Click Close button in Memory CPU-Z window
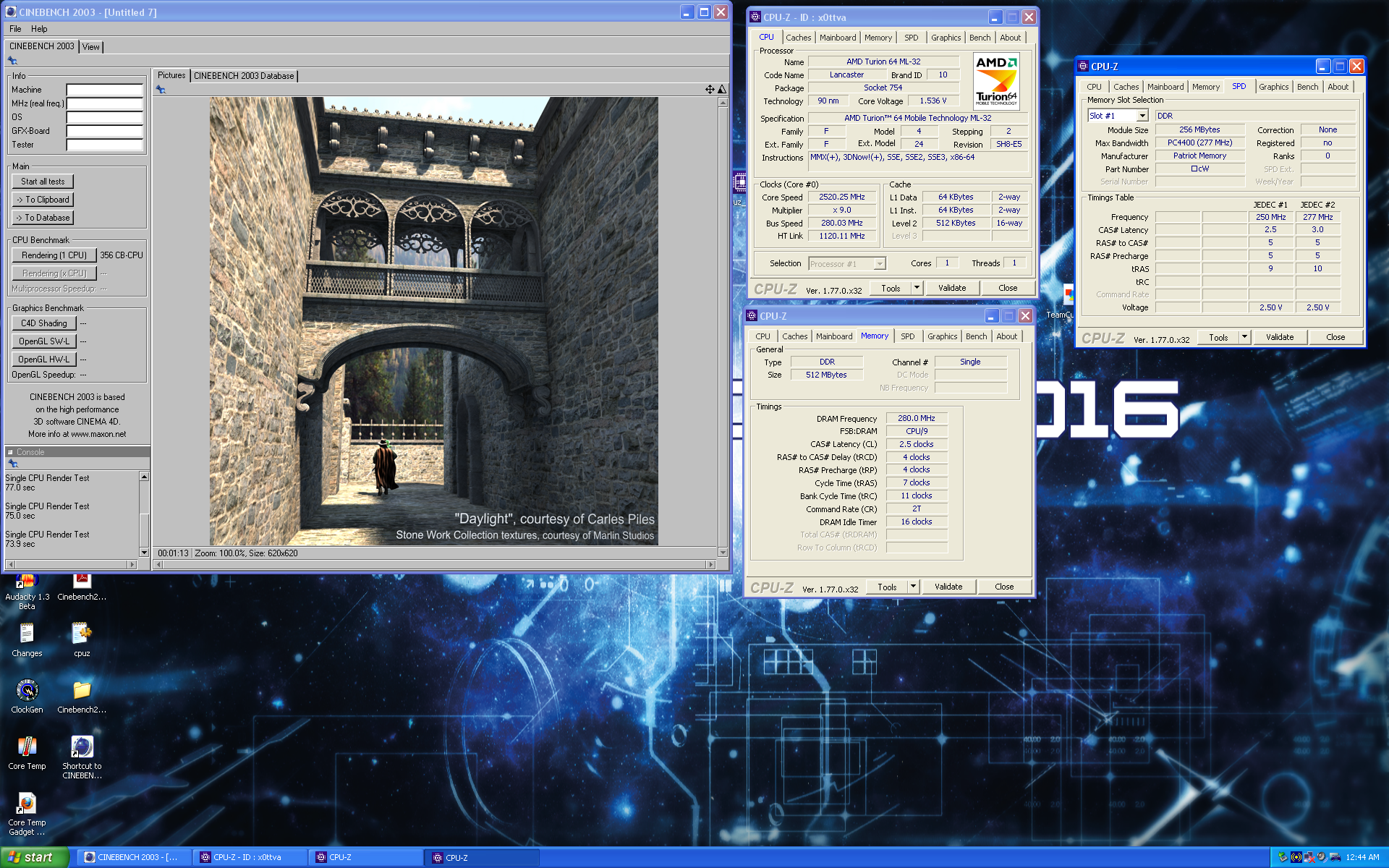This screenshot has height=868, width=1389. (x=1004, y=587)
